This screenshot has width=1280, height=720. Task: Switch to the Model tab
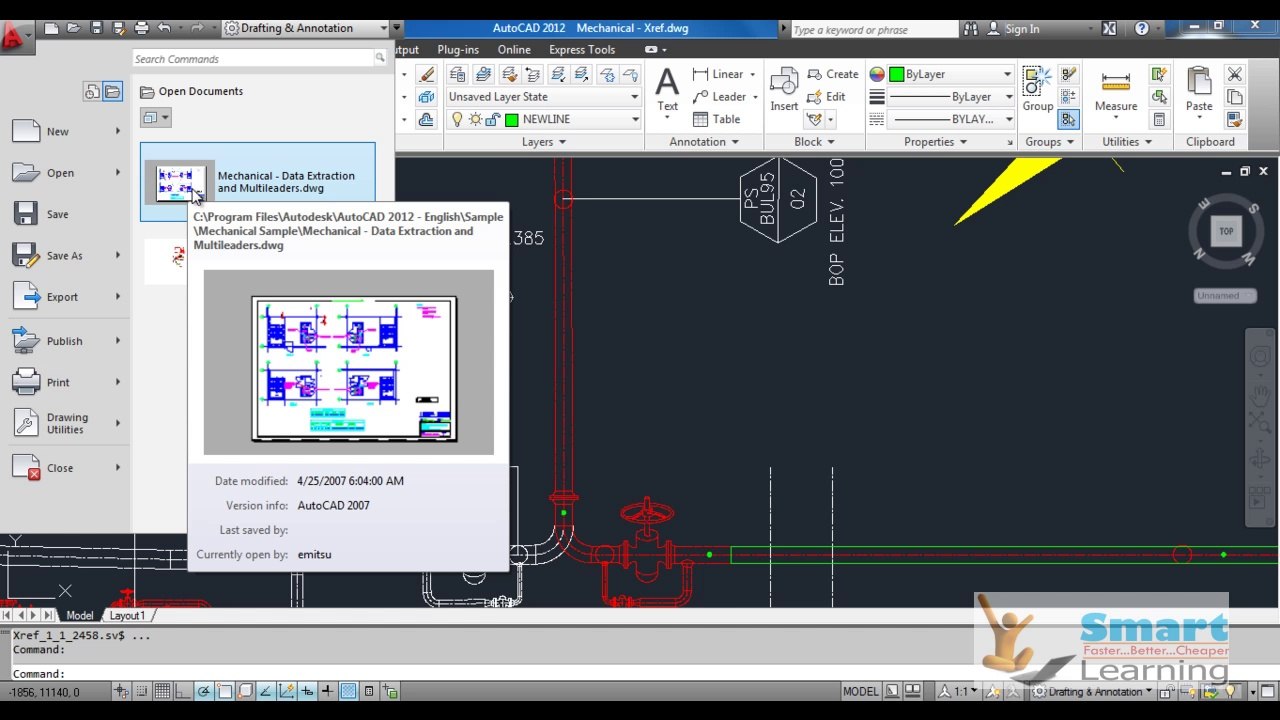(x=79, y=616)
